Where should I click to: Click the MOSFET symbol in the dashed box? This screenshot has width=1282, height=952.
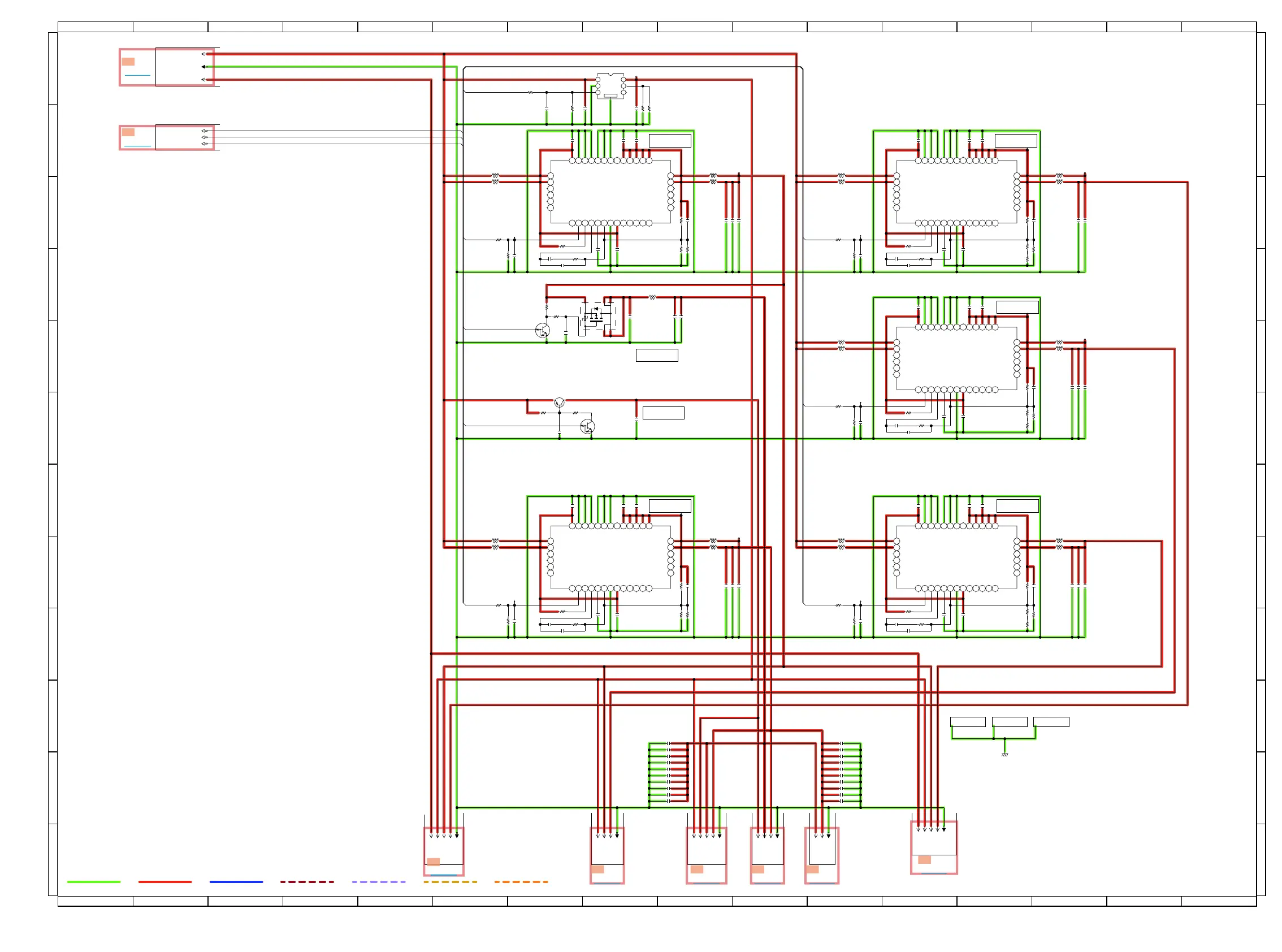[597, 317]
